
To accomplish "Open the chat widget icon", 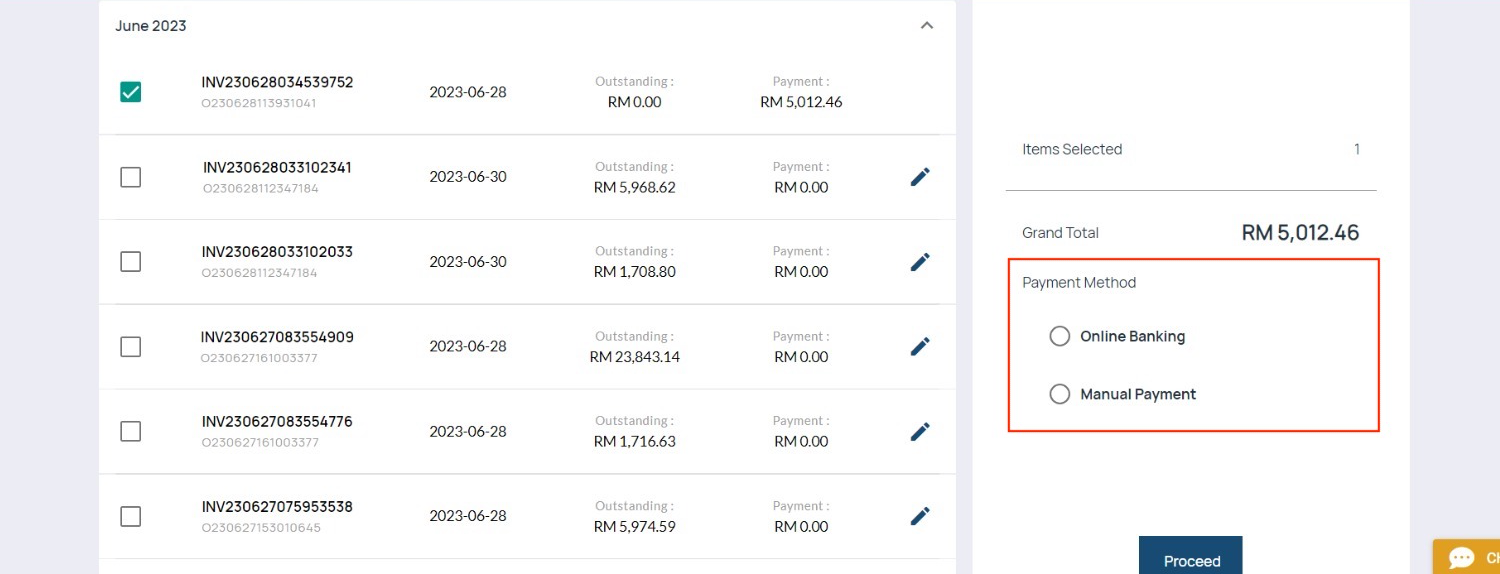I will [1462, 558].
